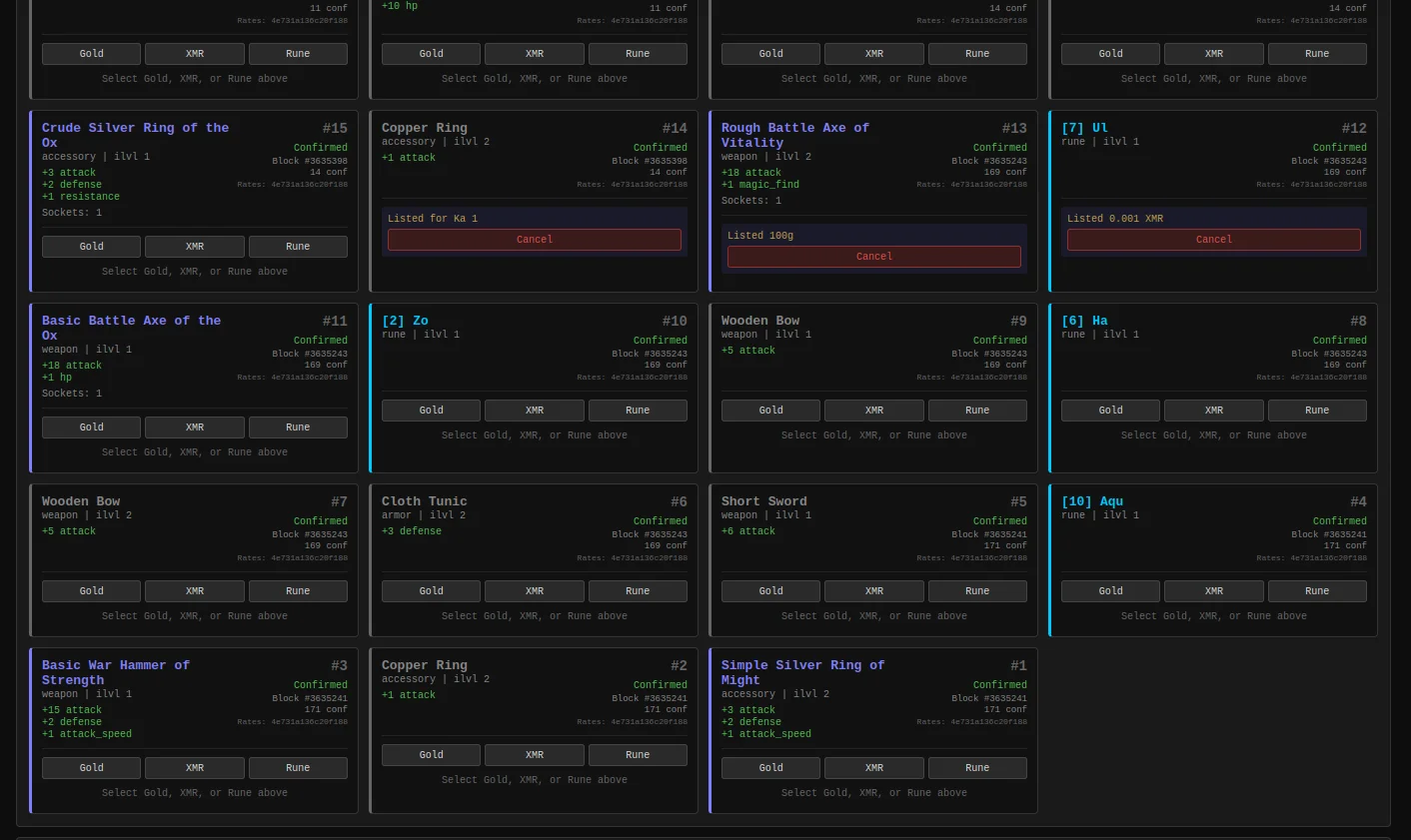
Task: Cancel the Rough Battle Axe of Vitality listing
Action: [x=873, y=257]
